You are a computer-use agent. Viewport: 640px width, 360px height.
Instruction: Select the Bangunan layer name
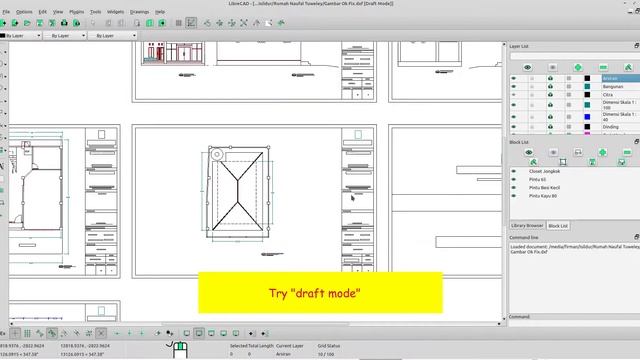(x=613, y=87)
